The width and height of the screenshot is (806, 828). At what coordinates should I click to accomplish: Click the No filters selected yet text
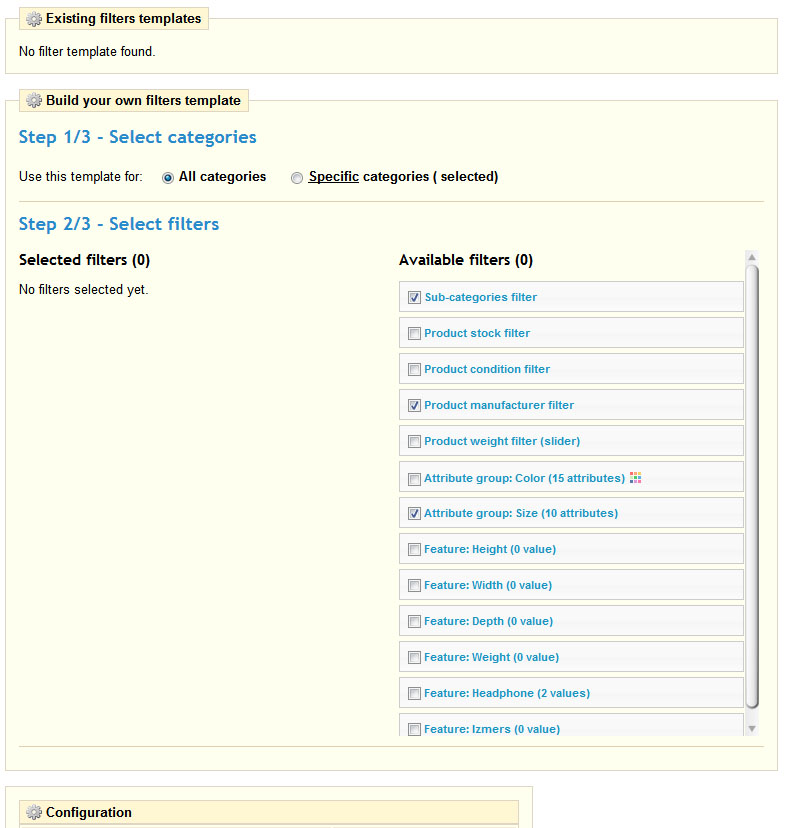(x=83, y=289)
